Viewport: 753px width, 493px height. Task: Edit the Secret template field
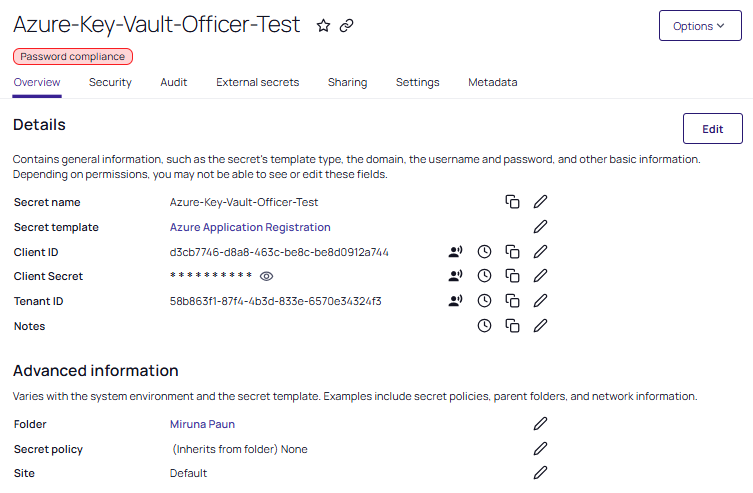[540, 227]
